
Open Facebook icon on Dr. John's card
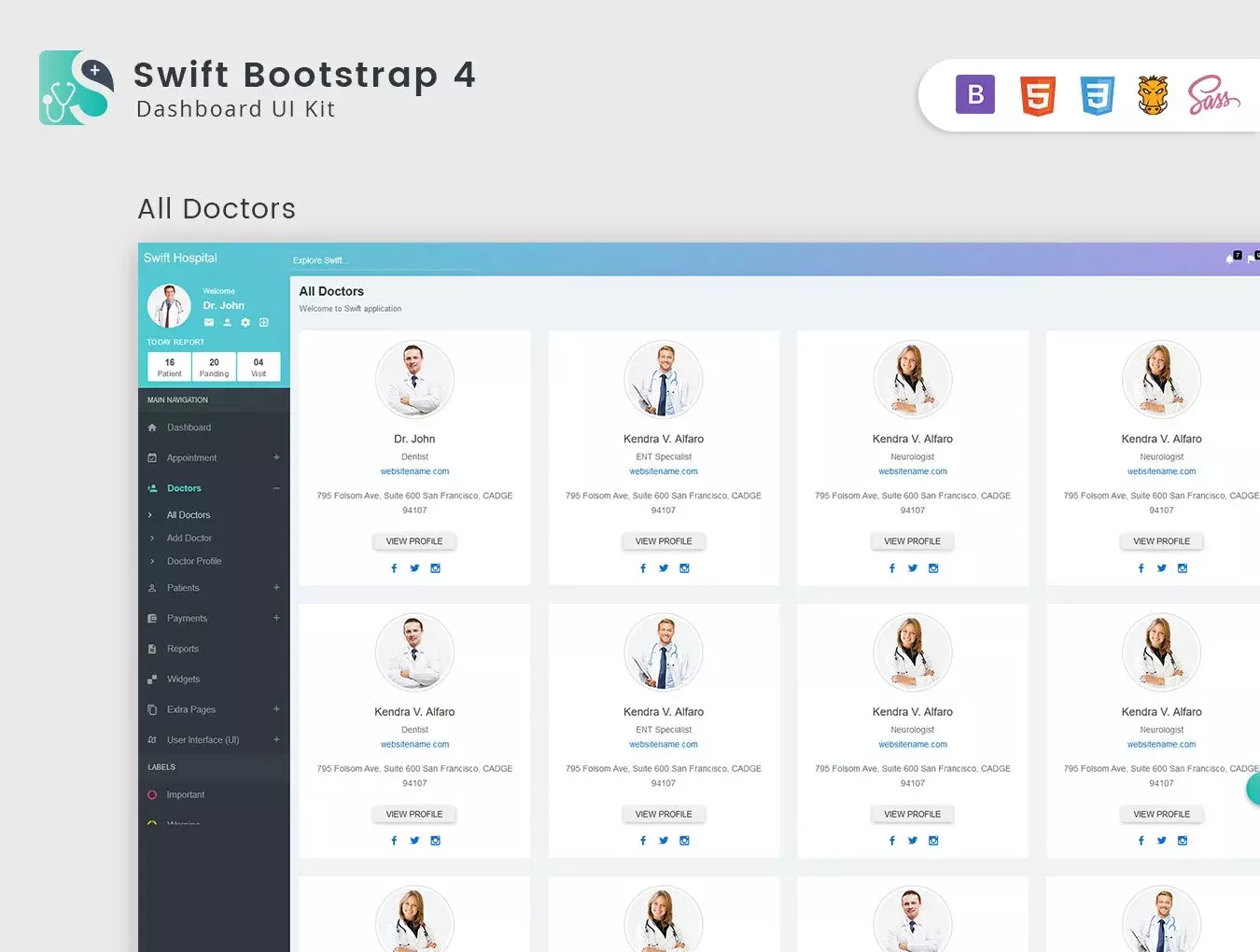point(394,567)
